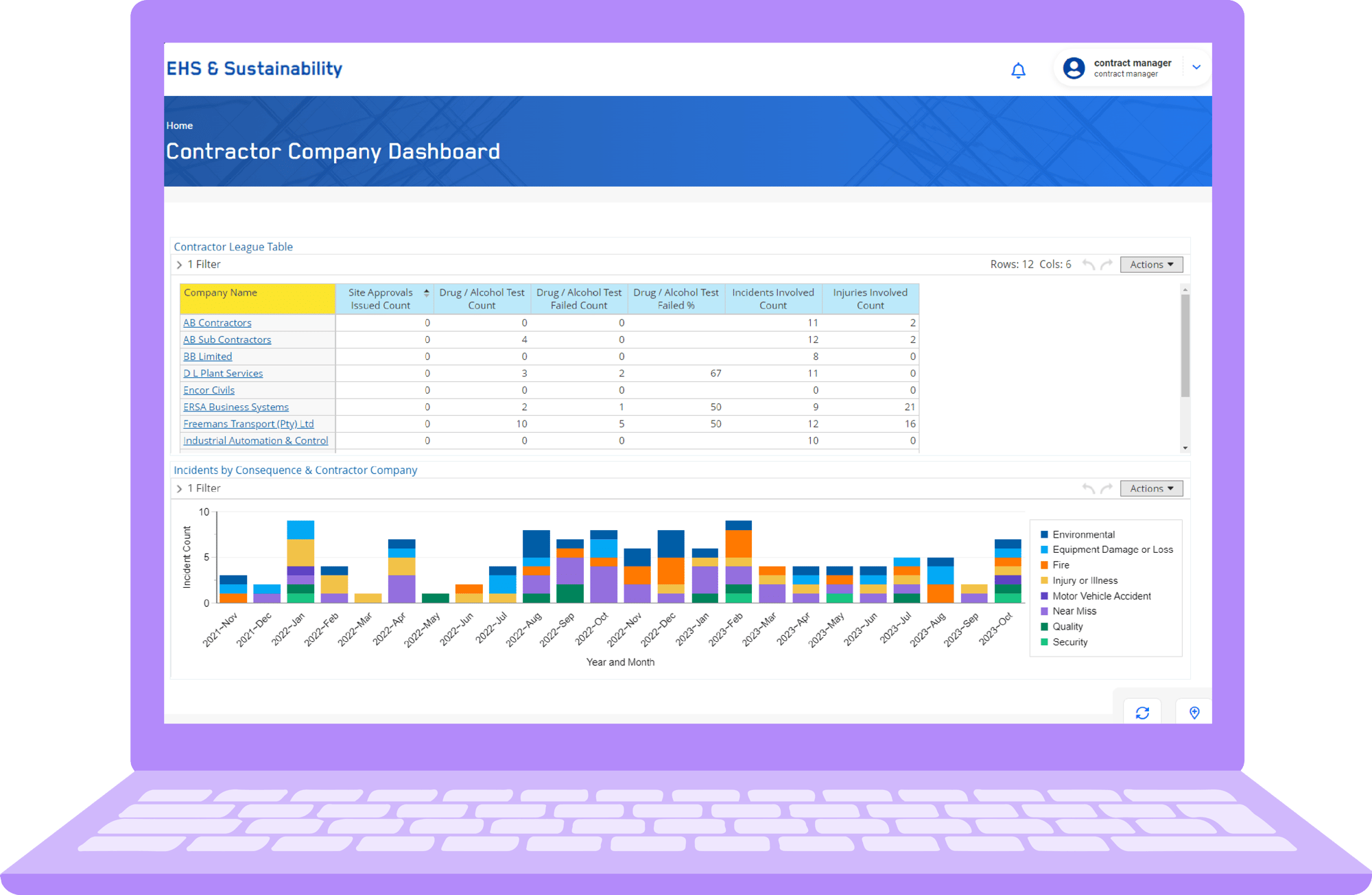Sort by Site Approvals Issued Count
Screen dimensions: 1372x895
426,293
